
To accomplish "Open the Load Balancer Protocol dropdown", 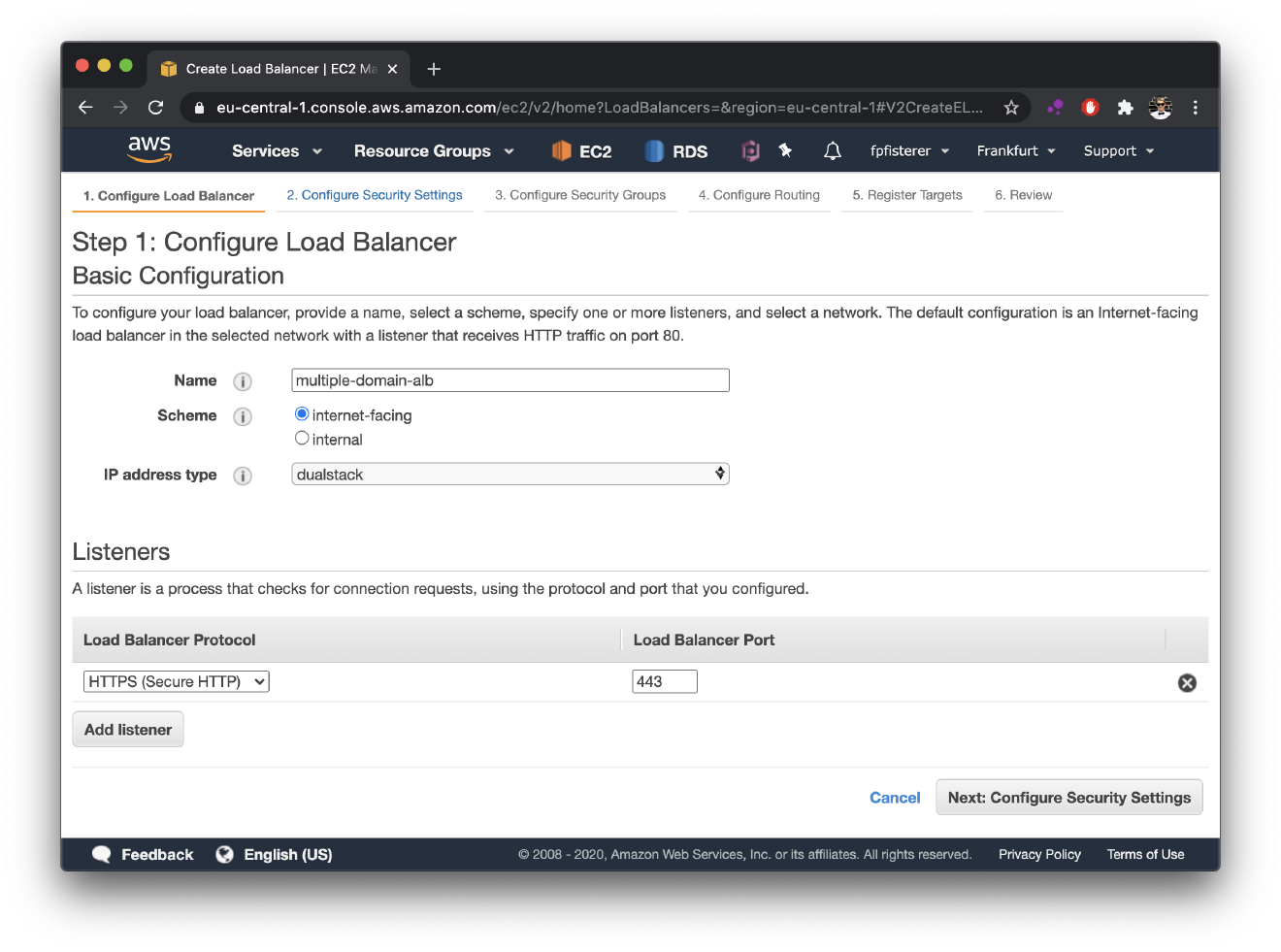I will pyautogui.click(x=176, y=681).
